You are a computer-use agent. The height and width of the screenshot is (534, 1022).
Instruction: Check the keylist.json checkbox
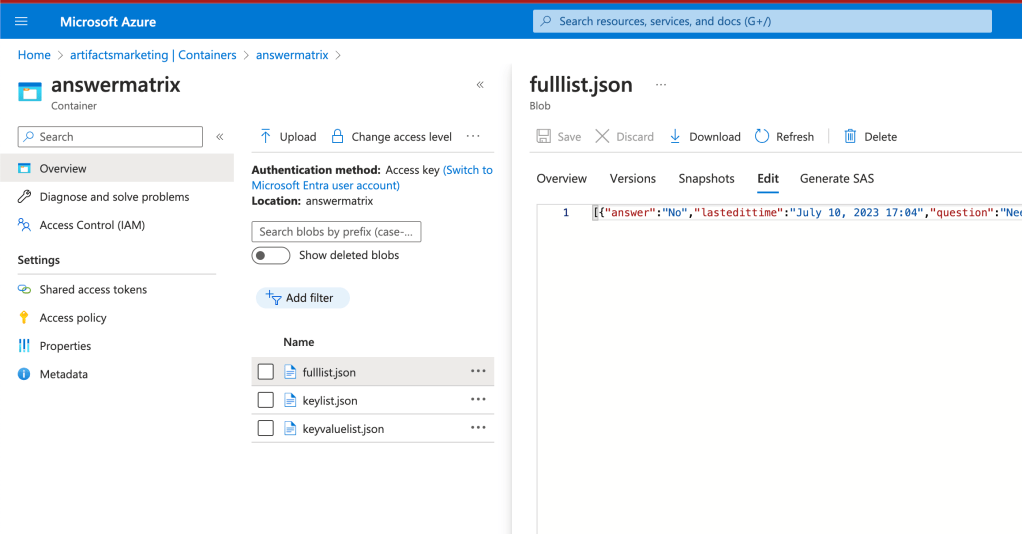coord(266,400)
